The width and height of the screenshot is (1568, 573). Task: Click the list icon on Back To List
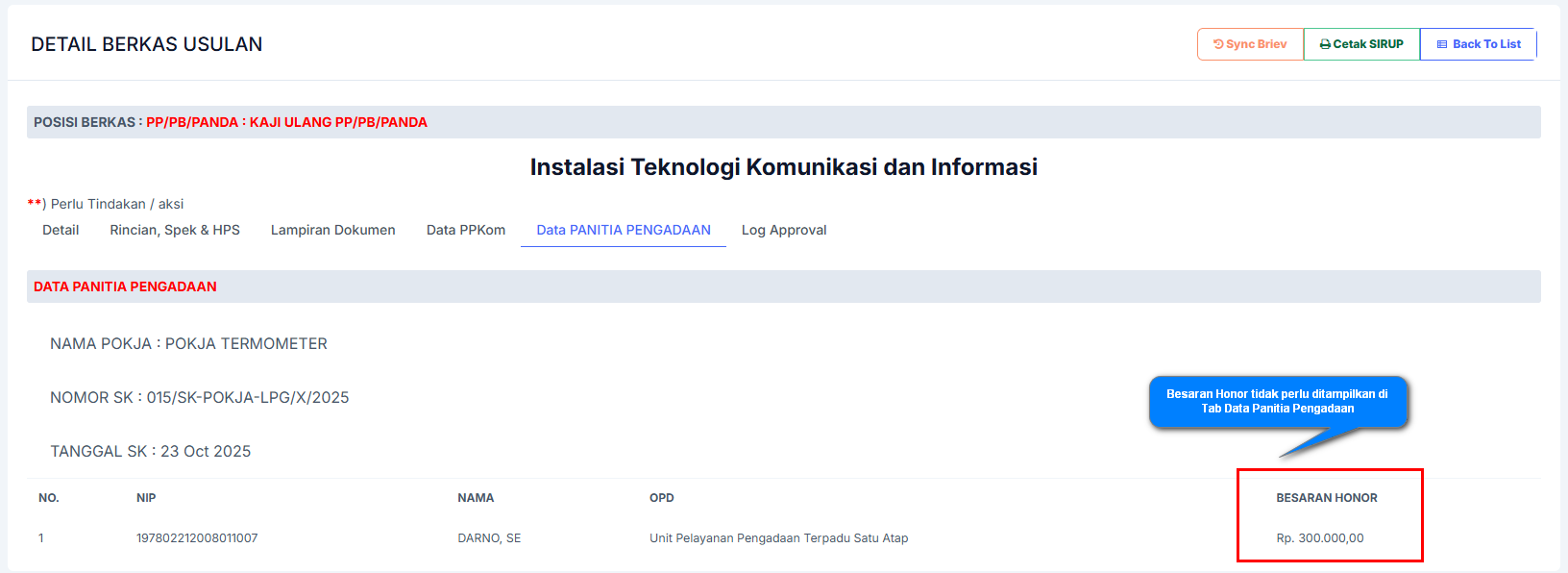(x=1442, y=44)
